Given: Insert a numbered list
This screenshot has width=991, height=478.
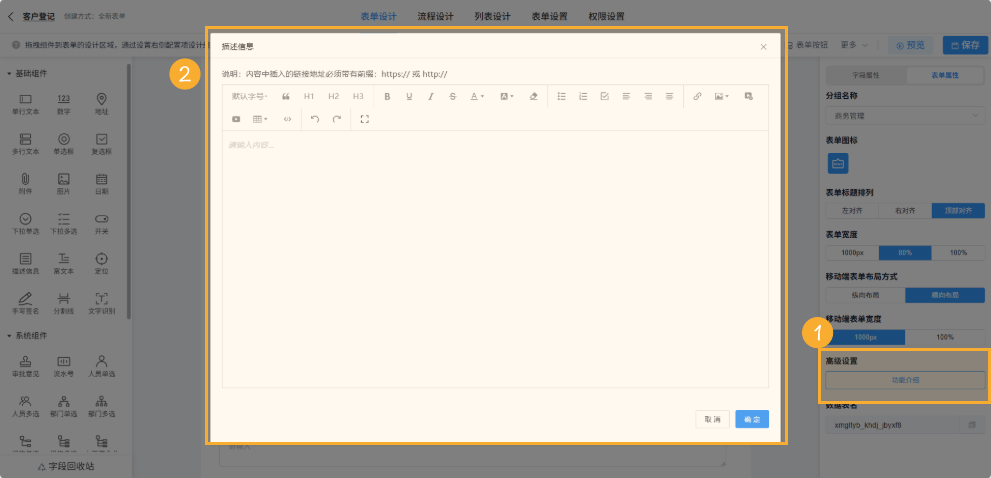Looking at the screenshot, I should (583, 96).
